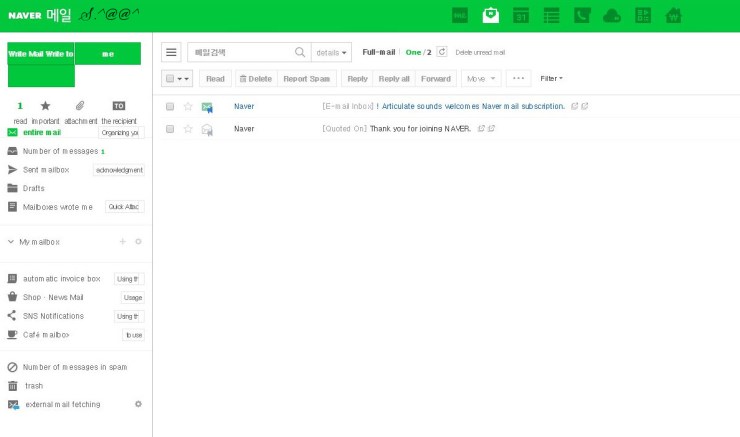Toggle the select-all checkbox in toolbar

tap(171, 78)
